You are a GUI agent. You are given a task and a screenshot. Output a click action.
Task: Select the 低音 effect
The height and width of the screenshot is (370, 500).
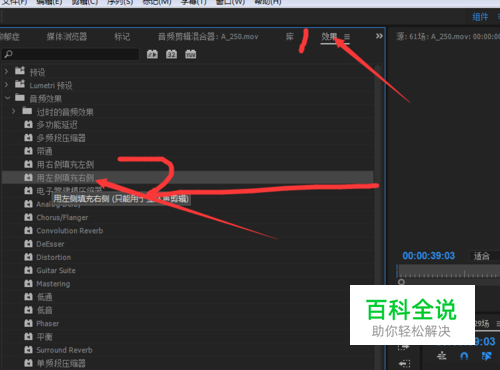(187, 310)
